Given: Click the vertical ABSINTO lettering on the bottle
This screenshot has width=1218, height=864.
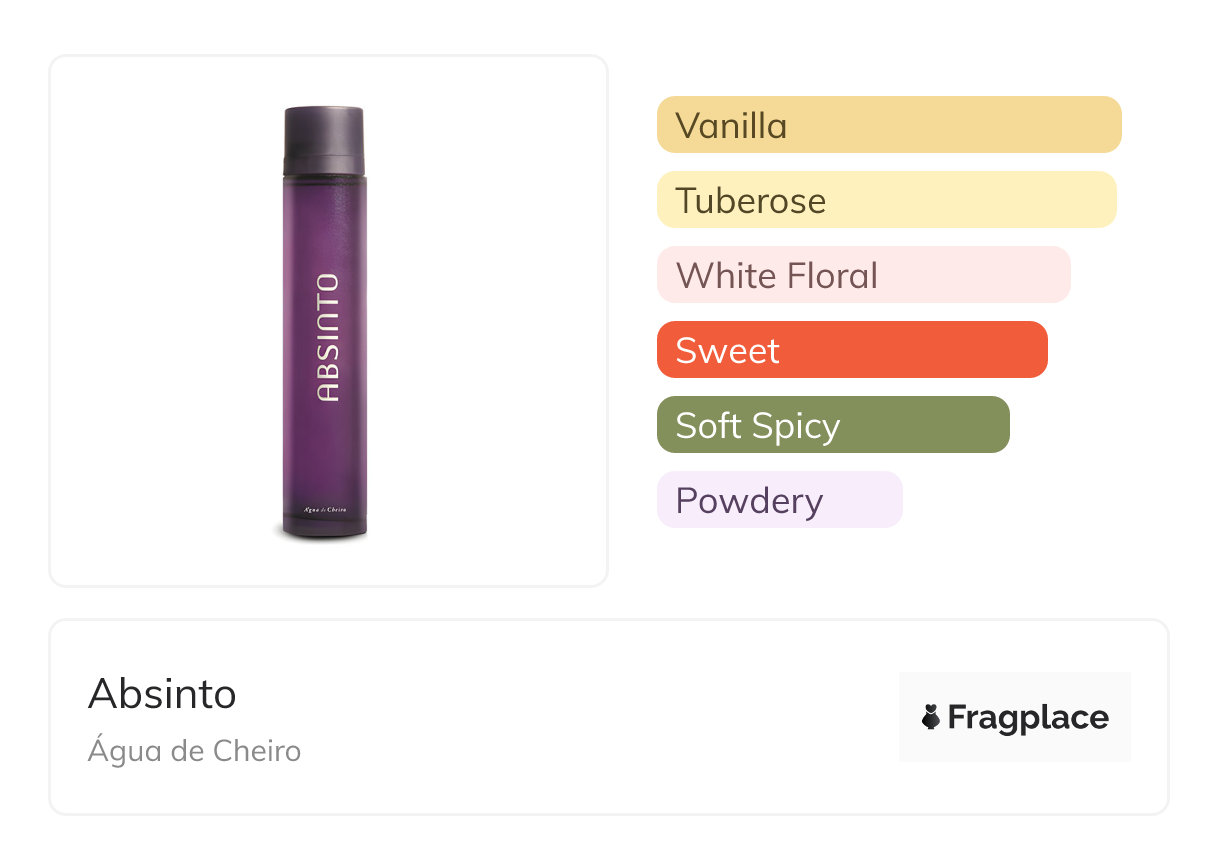Looking at the screenshot, I should [327, 337].
